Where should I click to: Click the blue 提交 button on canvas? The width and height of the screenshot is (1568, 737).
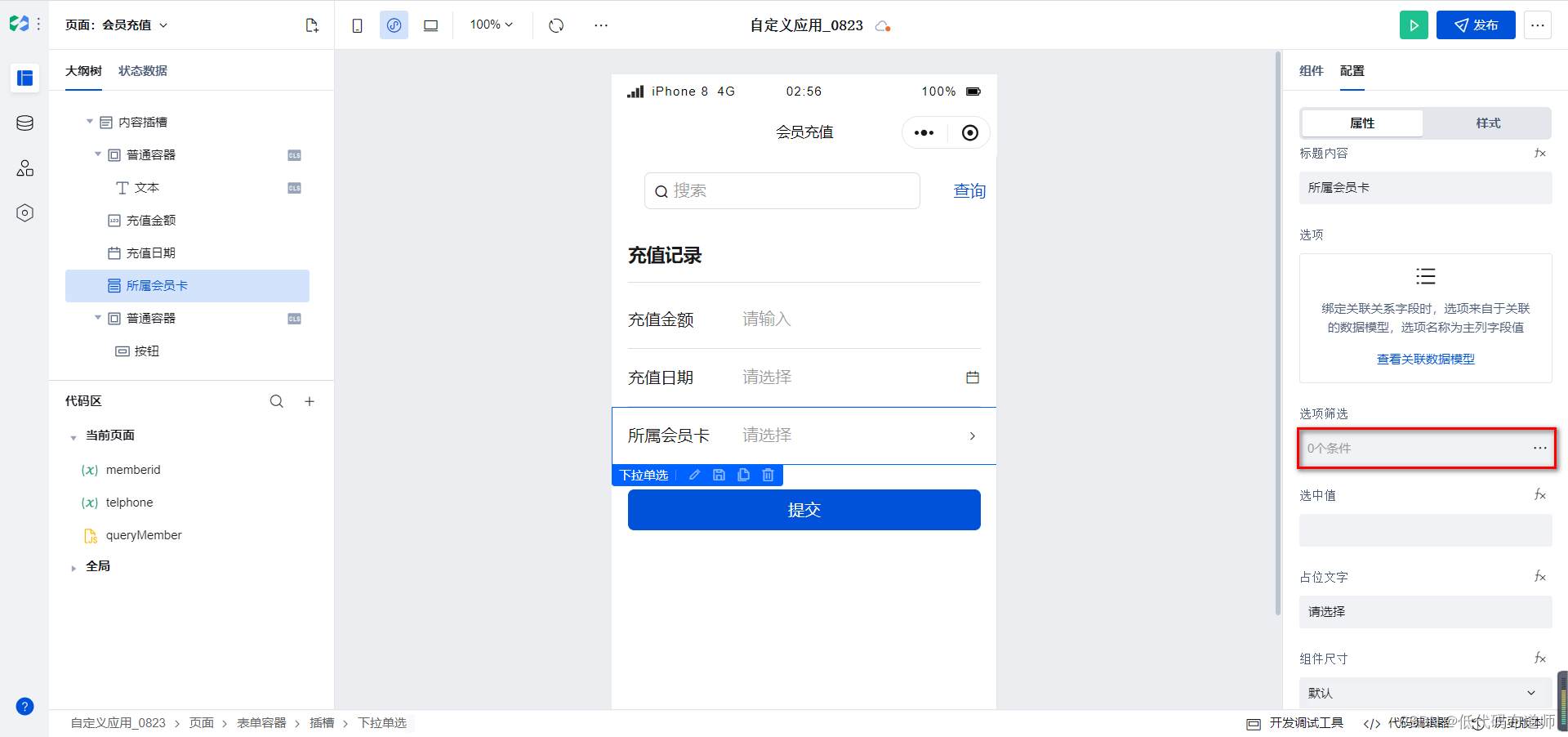[804, 510]
